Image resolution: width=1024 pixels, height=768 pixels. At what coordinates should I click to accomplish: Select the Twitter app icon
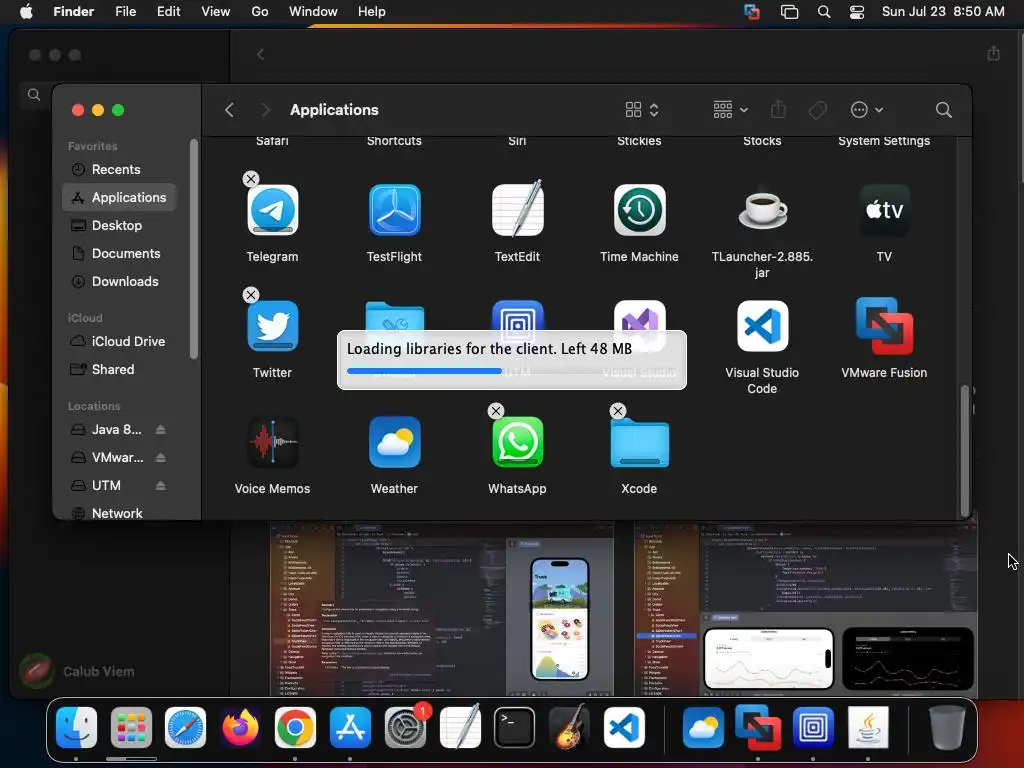(x=272, y=326)
